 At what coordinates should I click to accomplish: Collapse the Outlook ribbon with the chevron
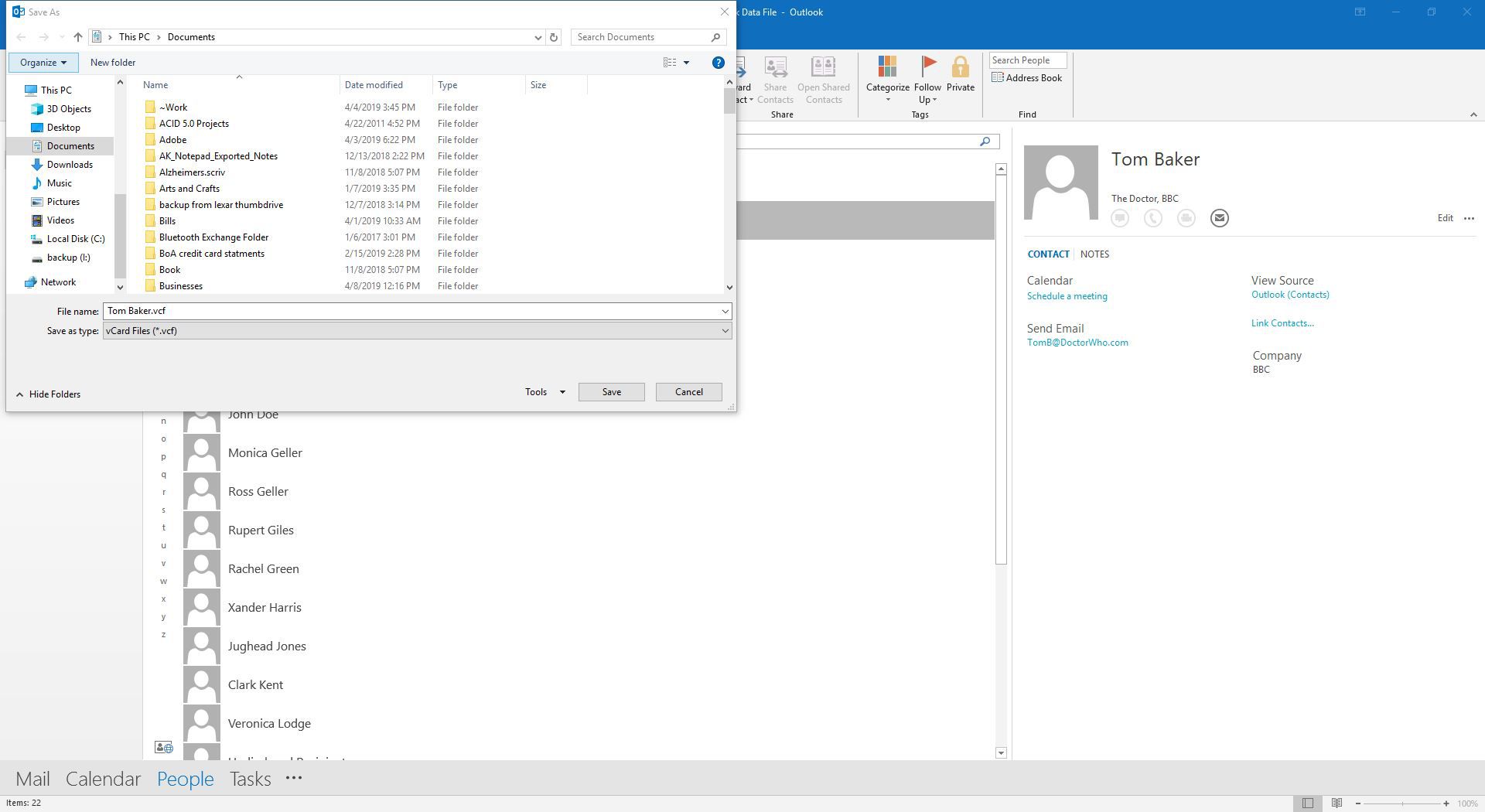point(1473,114)
